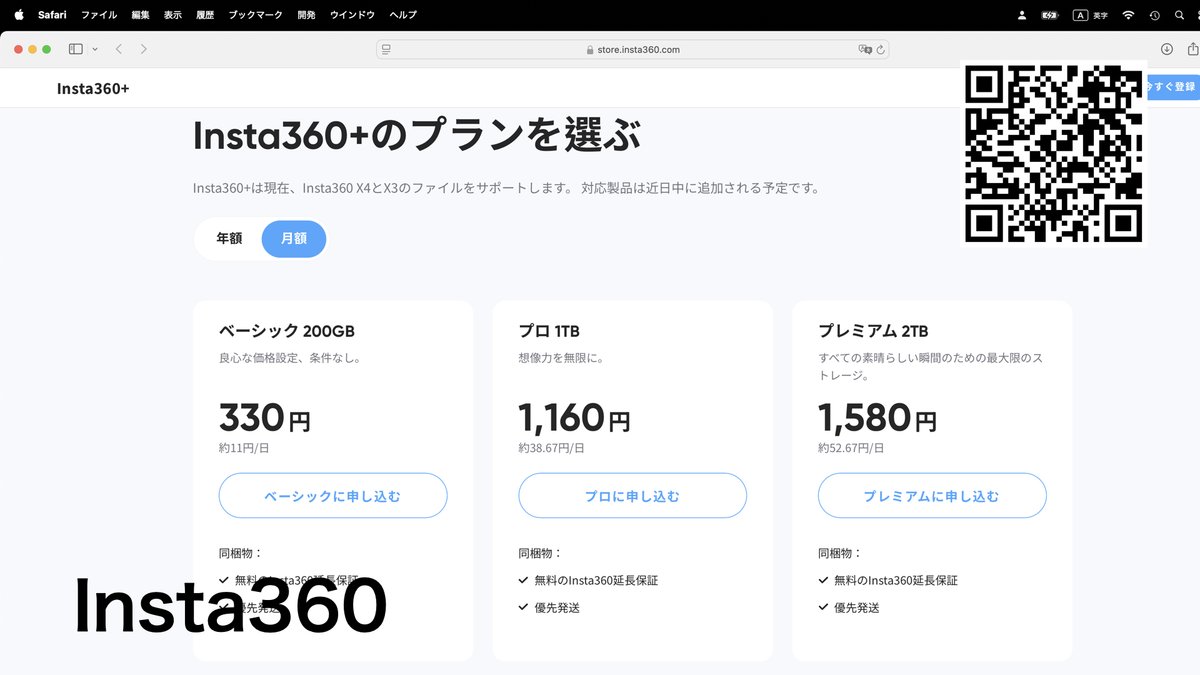Open the ブックマーク menu

point(254,14)
